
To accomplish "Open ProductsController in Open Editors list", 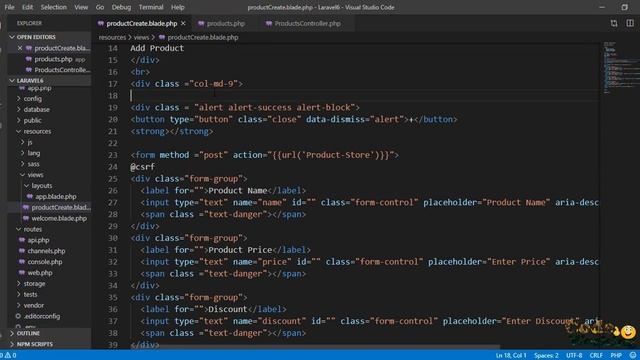I will click(x=62, y=70).
